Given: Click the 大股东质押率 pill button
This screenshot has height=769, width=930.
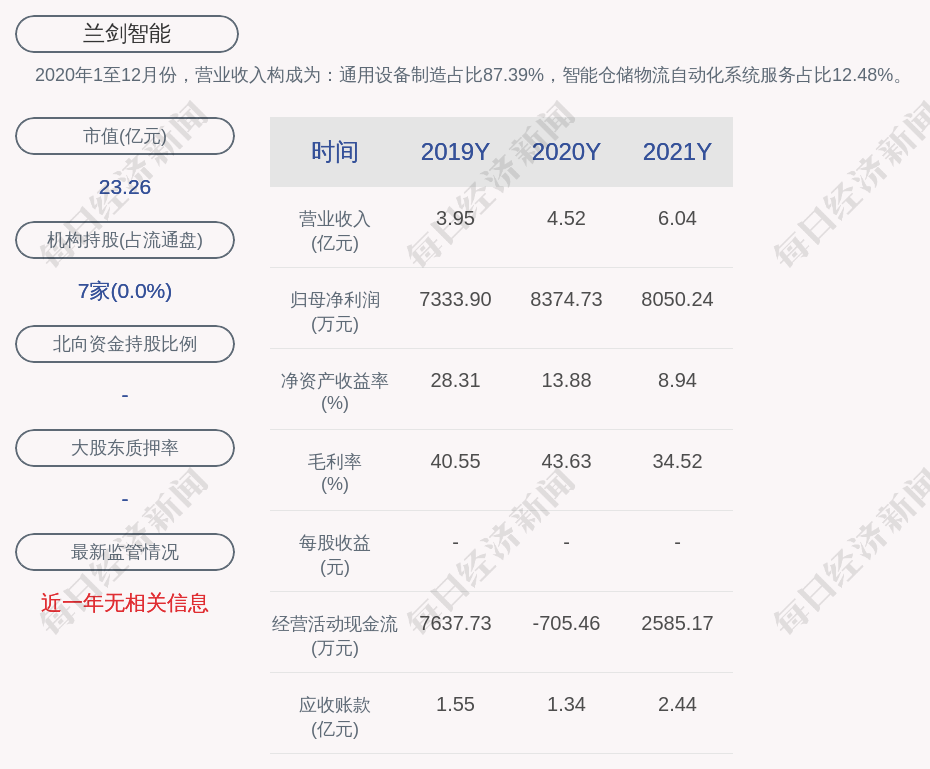Looking at the screenshot, I should click(125, 448).
